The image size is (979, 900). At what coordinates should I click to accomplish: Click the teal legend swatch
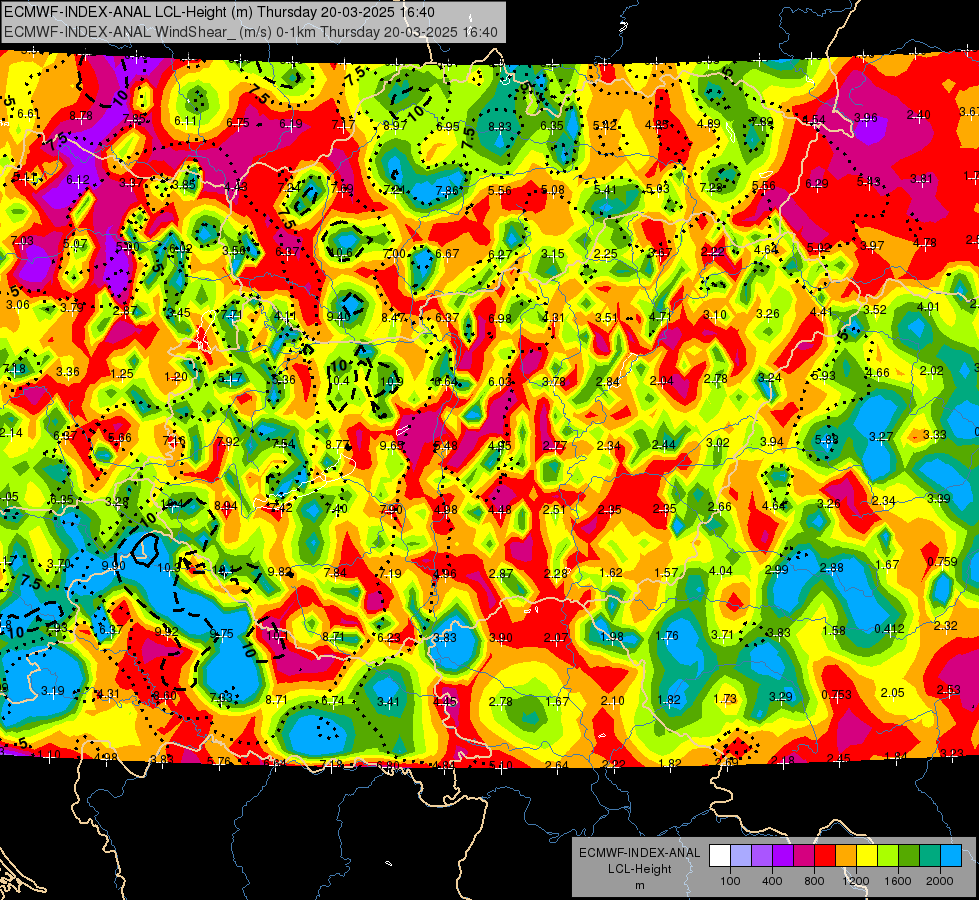click(930, 855)
